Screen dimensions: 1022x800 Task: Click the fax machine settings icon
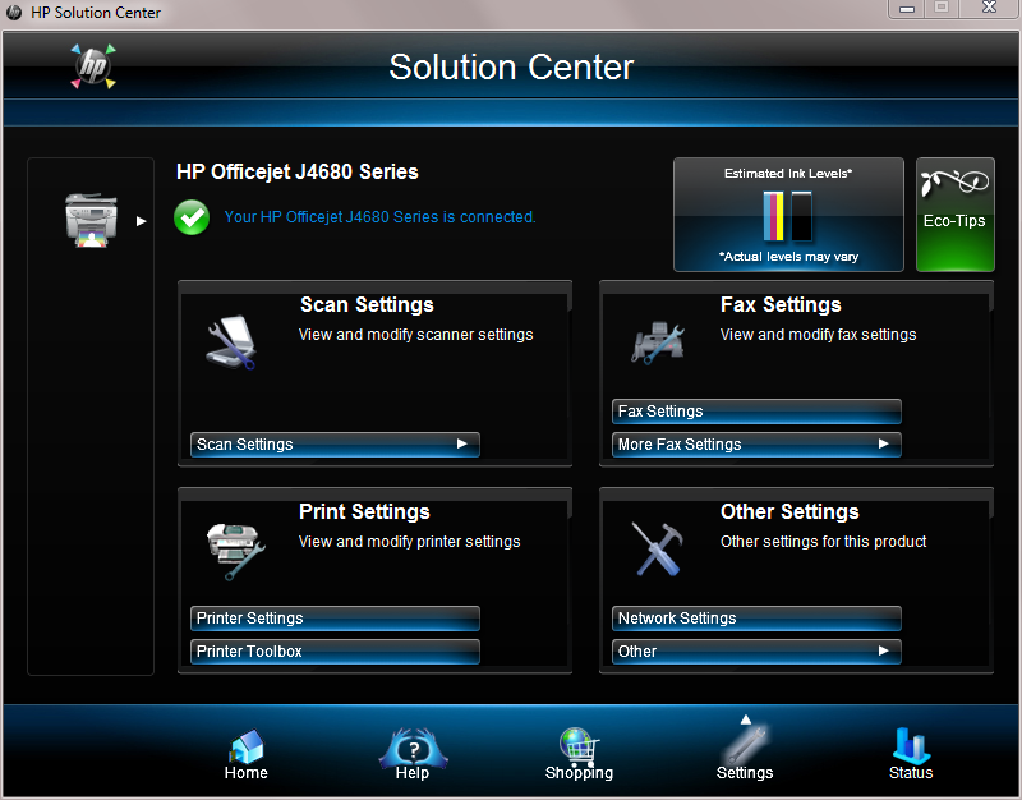point(658,342)
